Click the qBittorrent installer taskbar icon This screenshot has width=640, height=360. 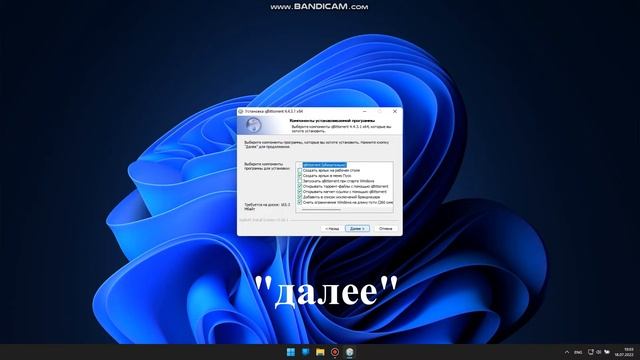[349, 352]
